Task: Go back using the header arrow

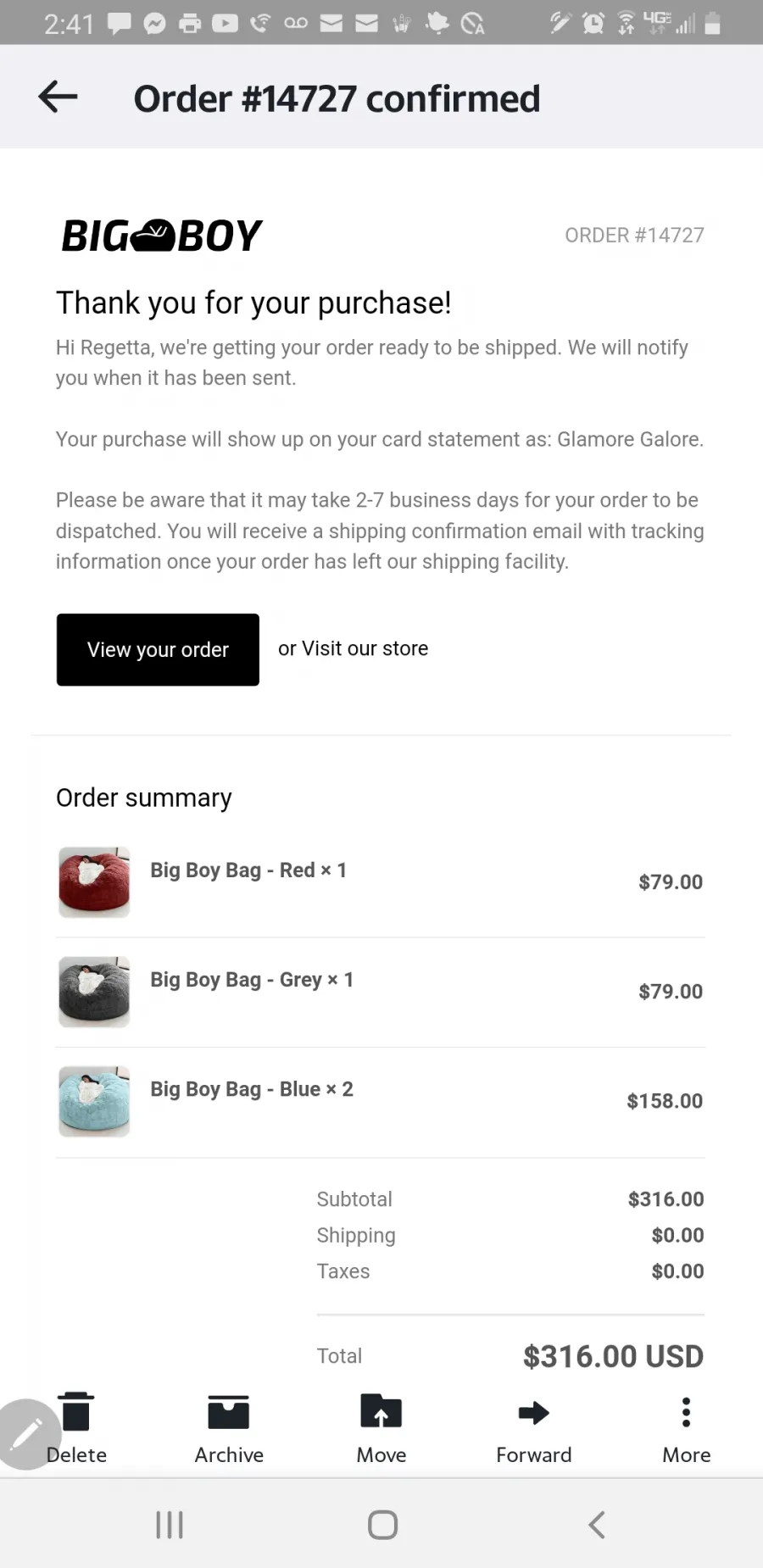Action: pyautogui.click(x=58, y=97)
